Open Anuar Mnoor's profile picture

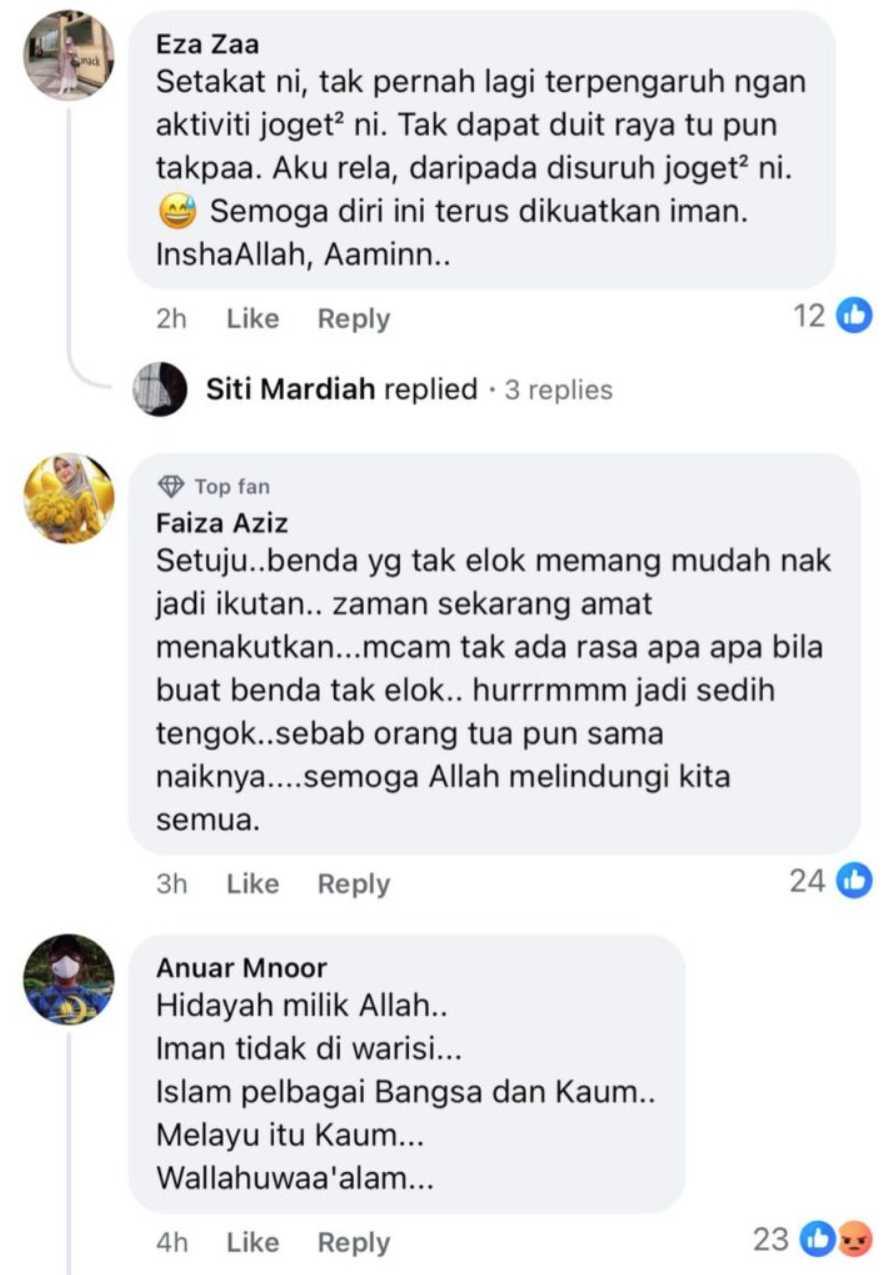(x=69, y=980)
